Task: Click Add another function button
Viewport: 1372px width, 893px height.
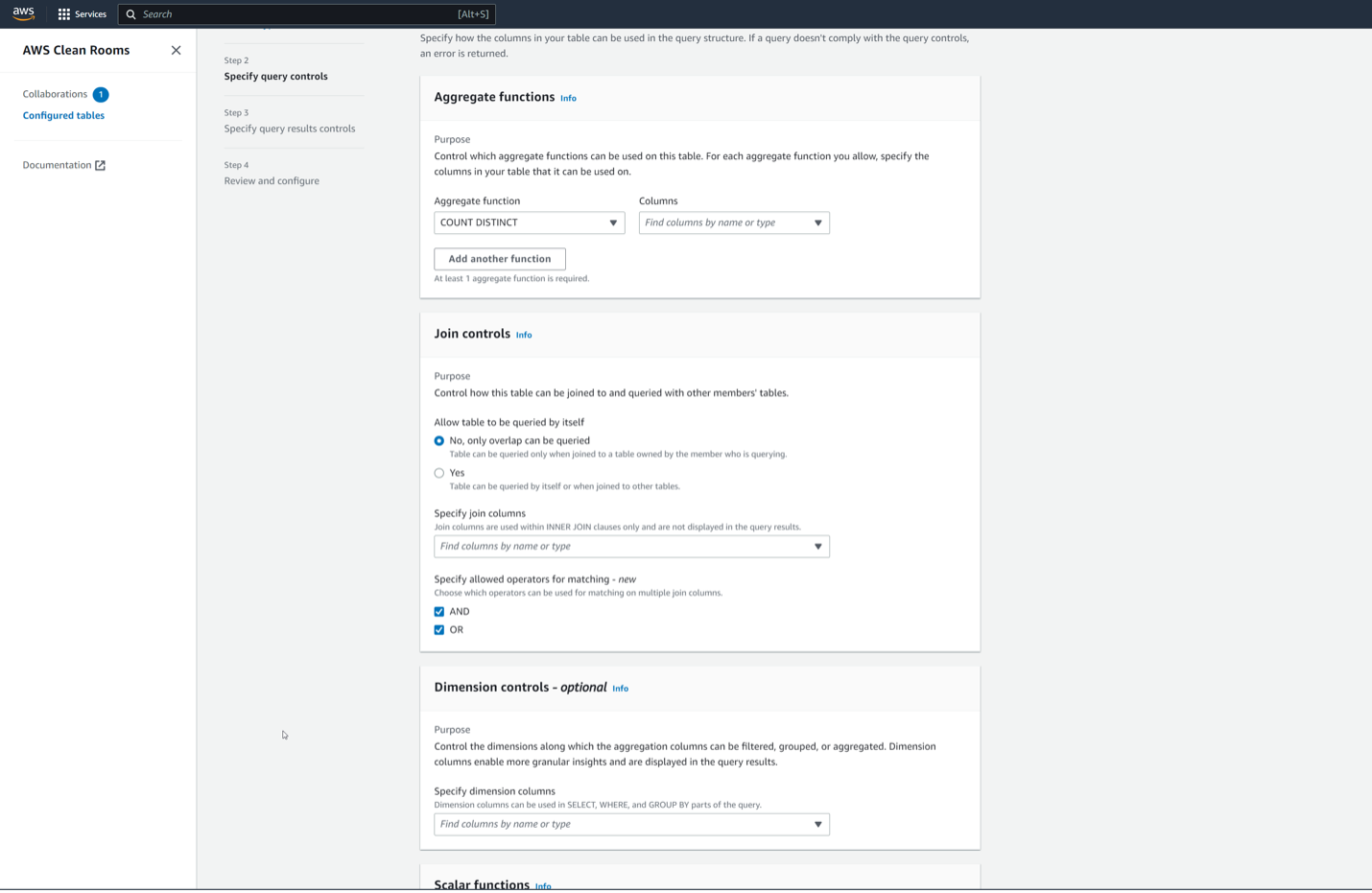Action: tap(500, 259)
